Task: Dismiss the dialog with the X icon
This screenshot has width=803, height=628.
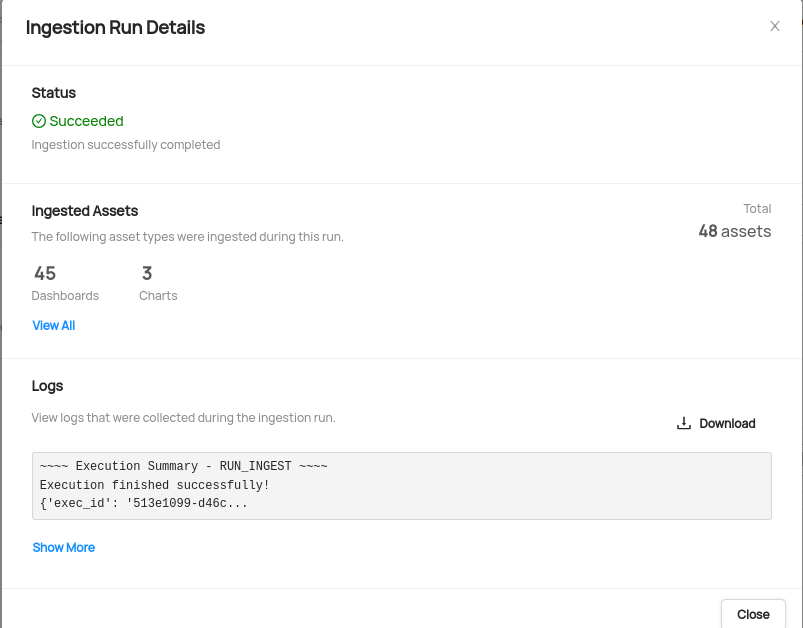Action: (774, 27)
